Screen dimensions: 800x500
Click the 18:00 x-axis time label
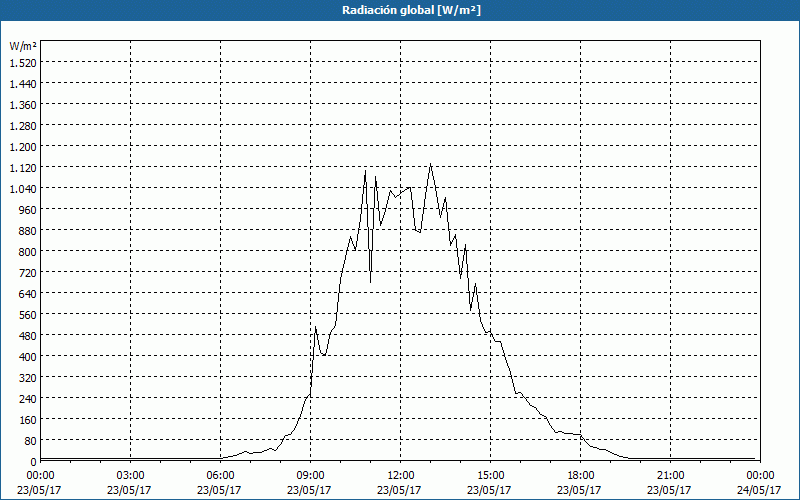(580, 476)
